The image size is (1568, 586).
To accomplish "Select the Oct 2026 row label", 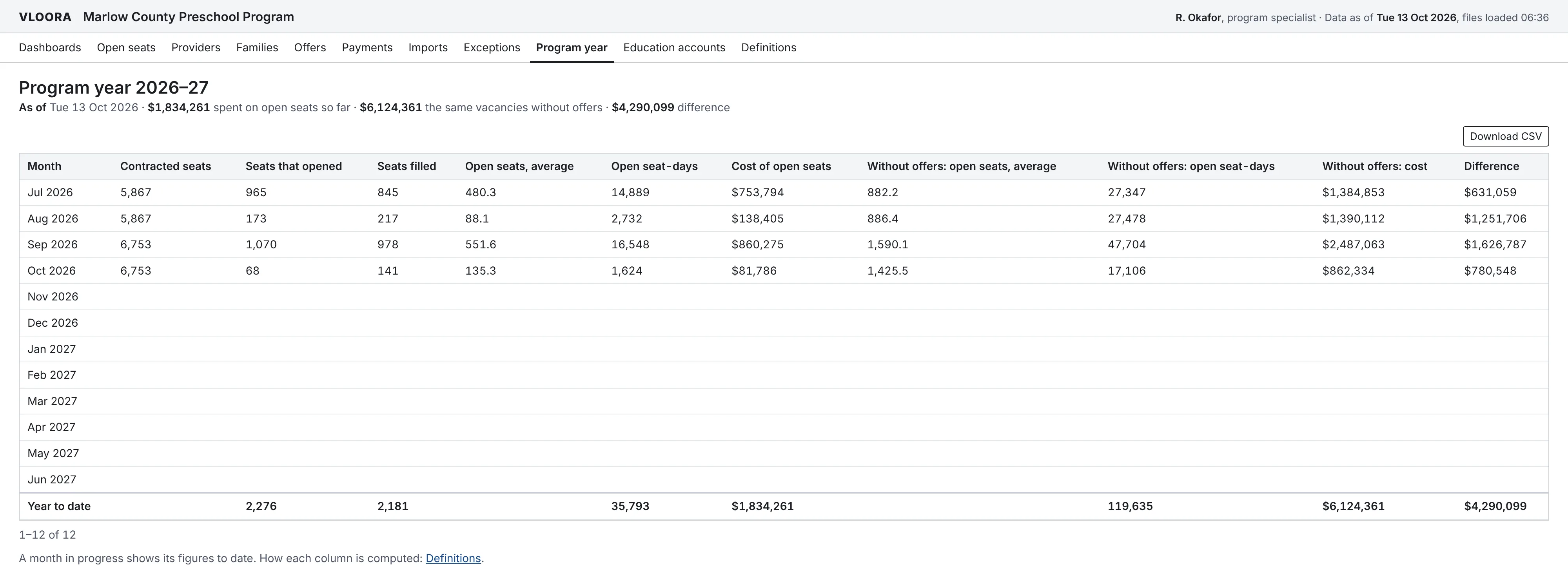I will 52,271.
